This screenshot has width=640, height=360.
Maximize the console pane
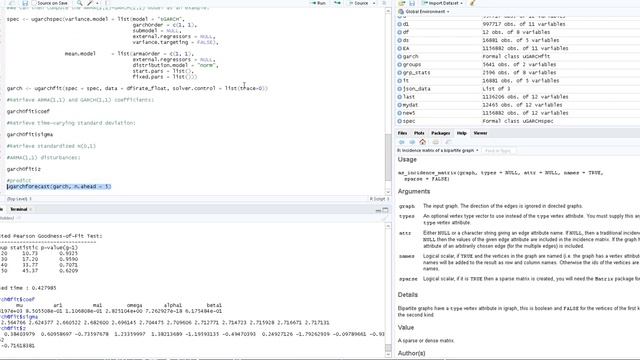click(x=385, y=210)
